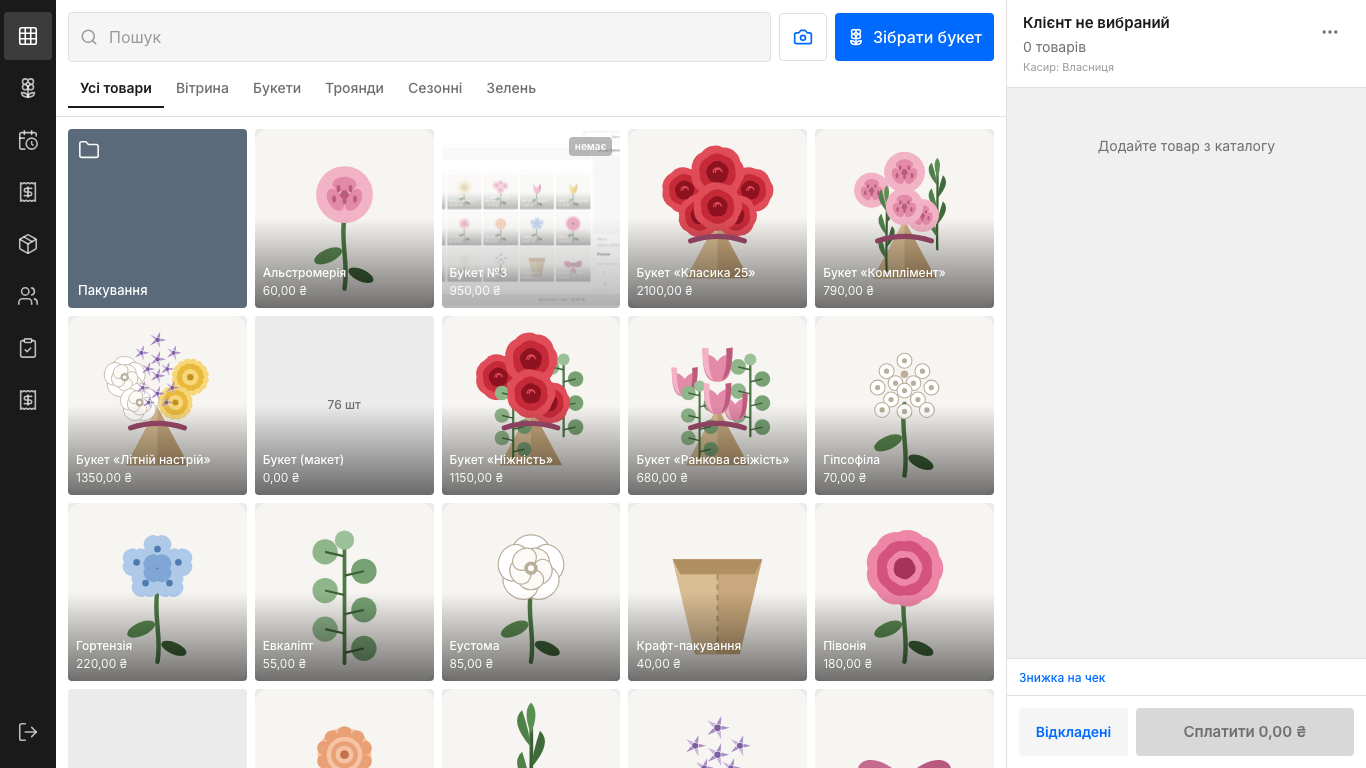The image size is (1366, 768).
Task: Open the receipt icon below the calendar in the sidebar
Action: (x=28, y=192)
